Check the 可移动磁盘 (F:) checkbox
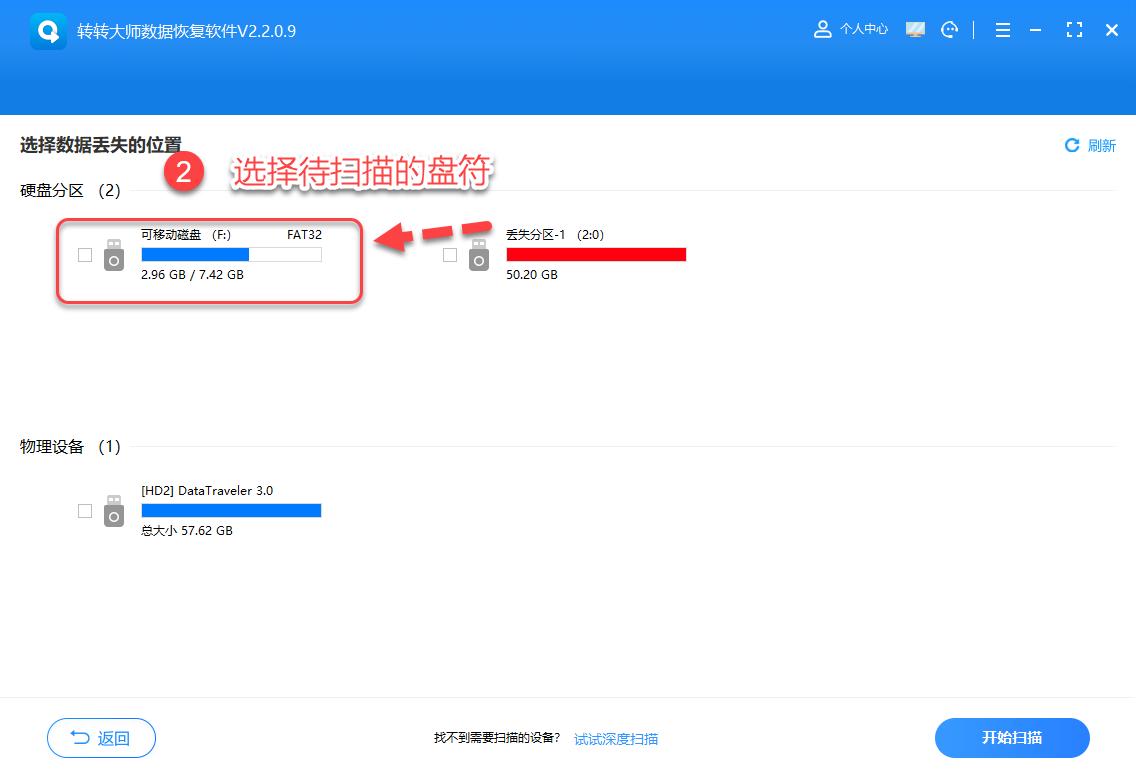Image resolution: width=1136 pixels, height=778 pixels. pyautogui.click(x=85, y=255)
